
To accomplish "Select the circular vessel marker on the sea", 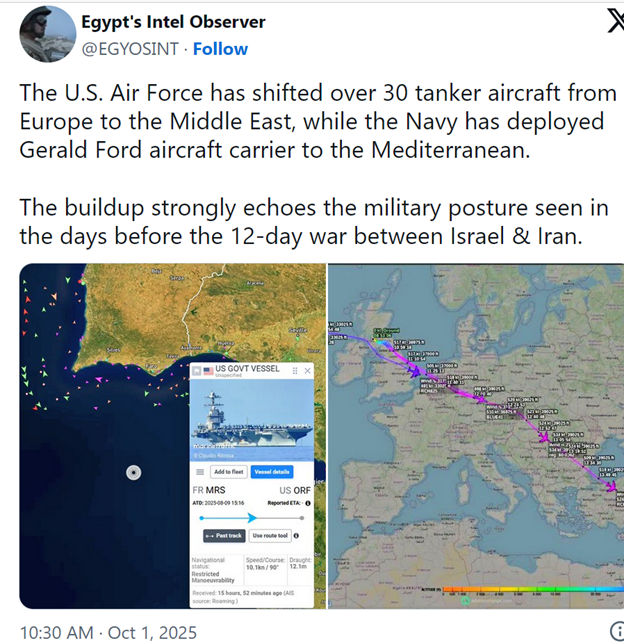I will (x=133, y=472).
